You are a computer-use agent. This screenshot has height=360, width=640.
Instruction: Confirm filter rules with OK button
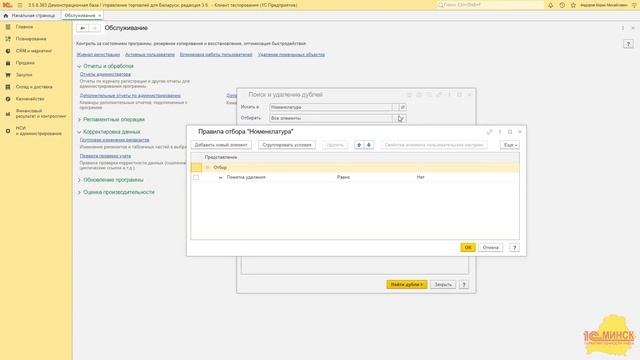tap(468, 248)
